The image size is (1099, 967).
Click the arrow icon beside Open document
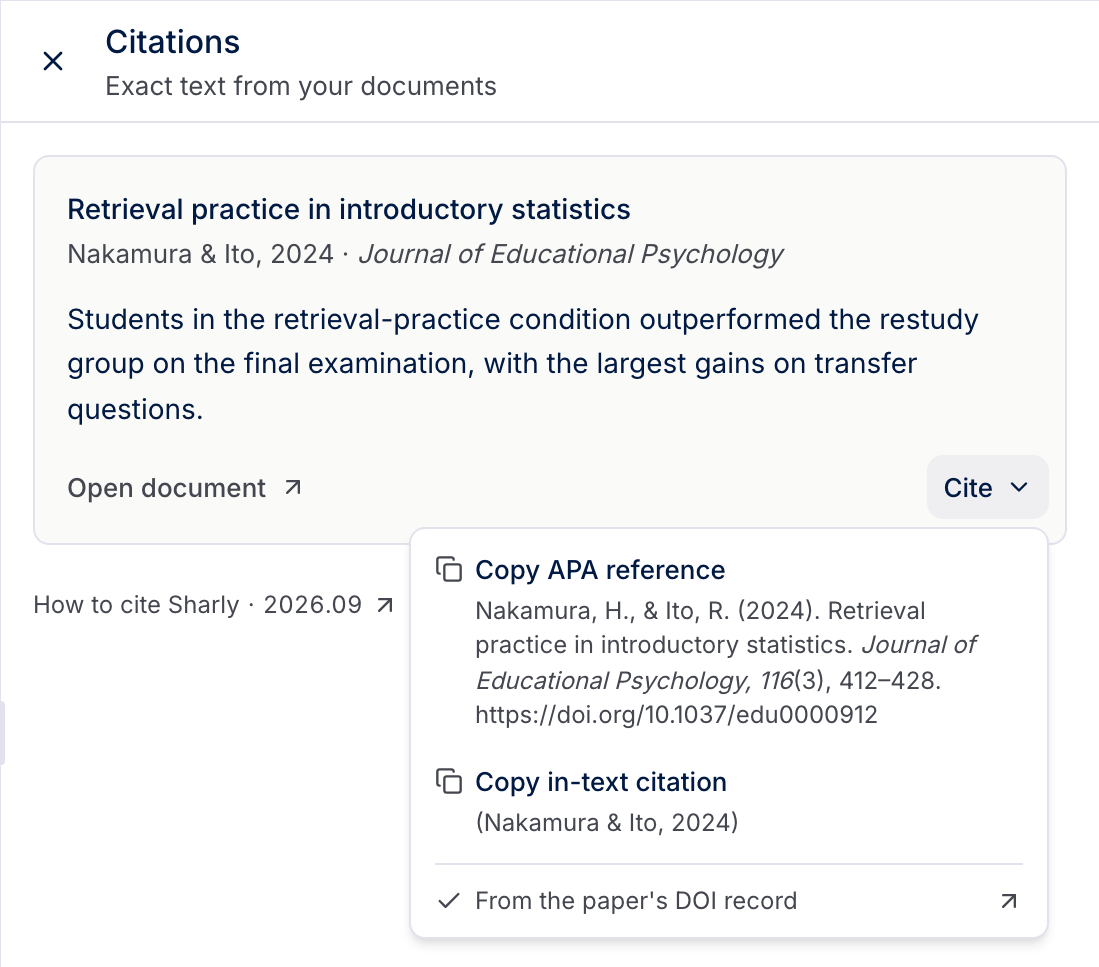click(293, 488)
